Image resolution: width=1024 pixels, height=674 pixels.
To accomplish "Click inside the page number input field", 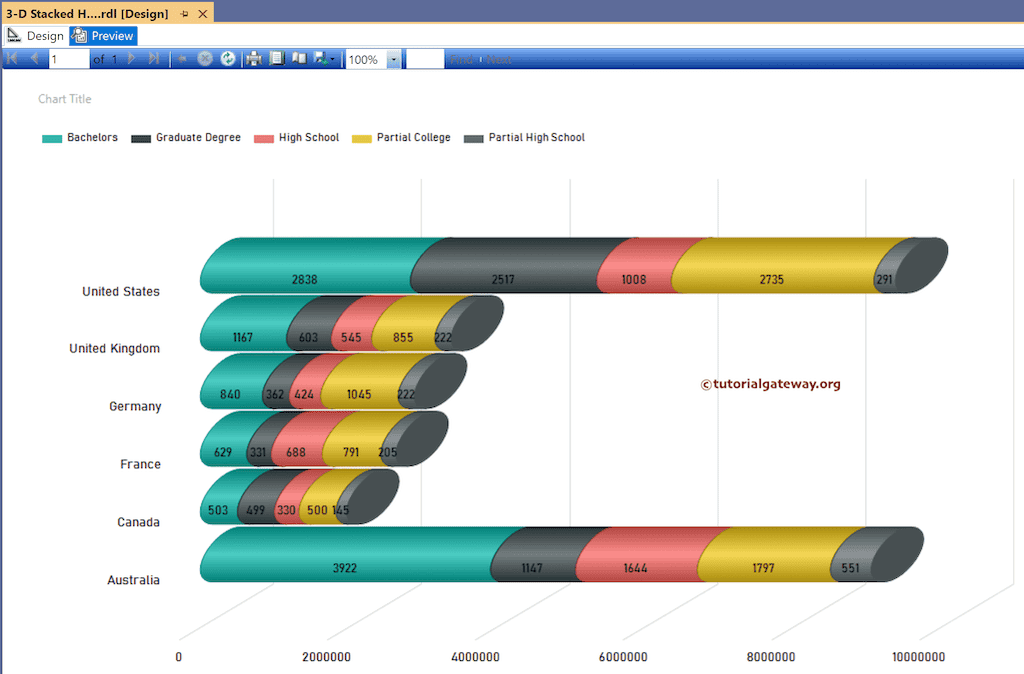I will click(x=67, y=58).
